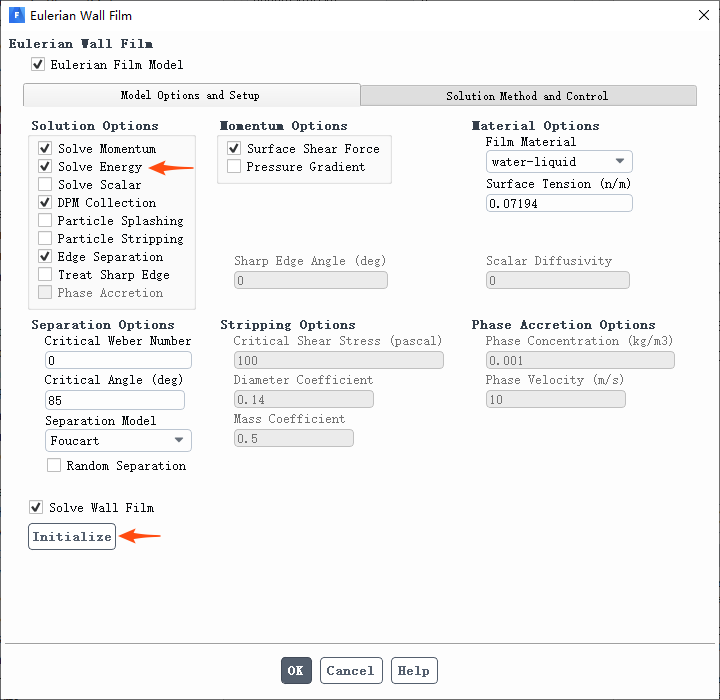Select the Model Options and Setup tab
The image size is (720, 700).
(190, 96)
